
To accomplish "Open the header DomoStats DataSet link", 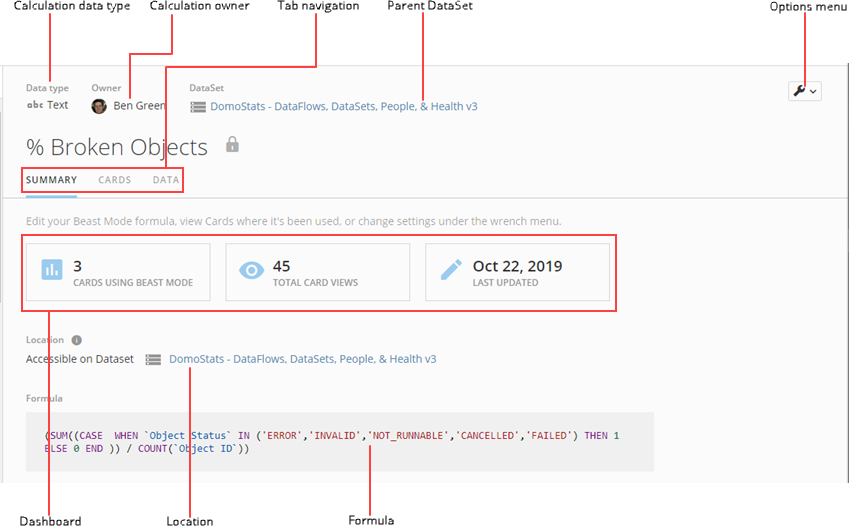I will coord(344,107).
